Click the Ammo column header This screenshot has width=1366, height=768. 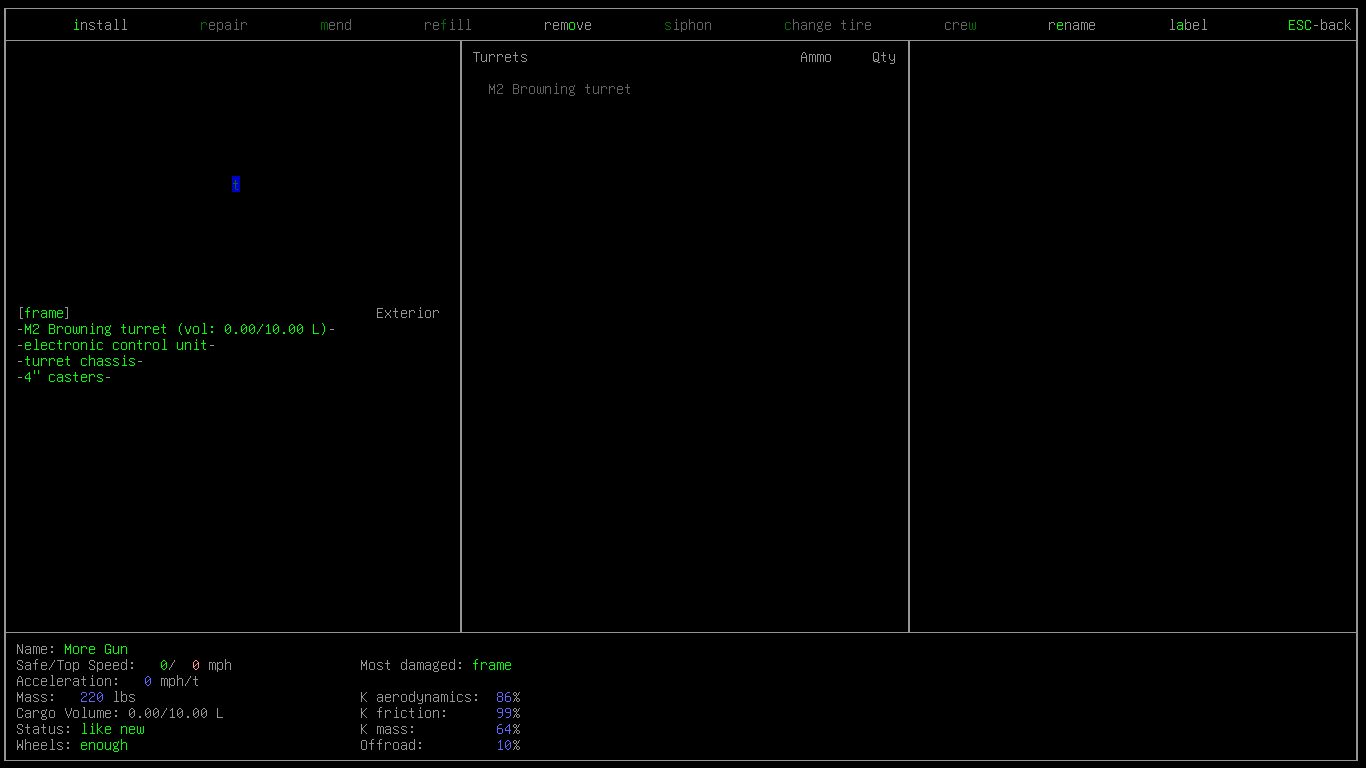pyautogui.click(x=816, y=57)
